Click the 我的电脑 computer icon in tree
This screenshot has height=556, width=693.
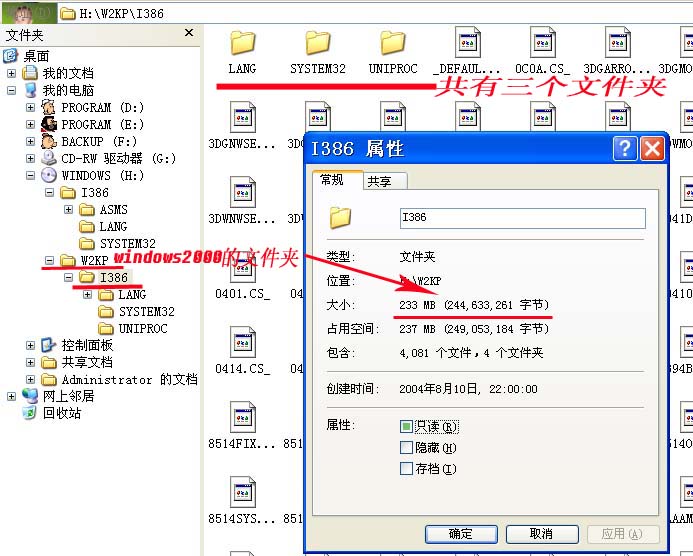coord(30,90)
